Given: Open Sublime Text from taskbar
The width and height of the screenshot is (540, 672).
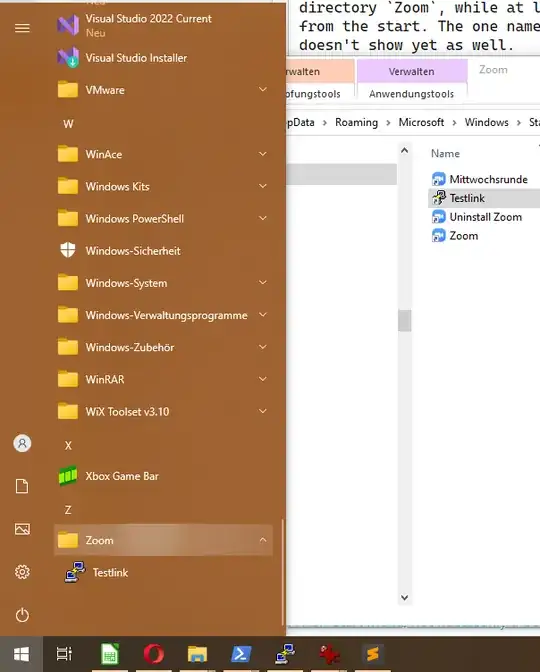Looking at the screenshot, I should click(x=373, y=654).
